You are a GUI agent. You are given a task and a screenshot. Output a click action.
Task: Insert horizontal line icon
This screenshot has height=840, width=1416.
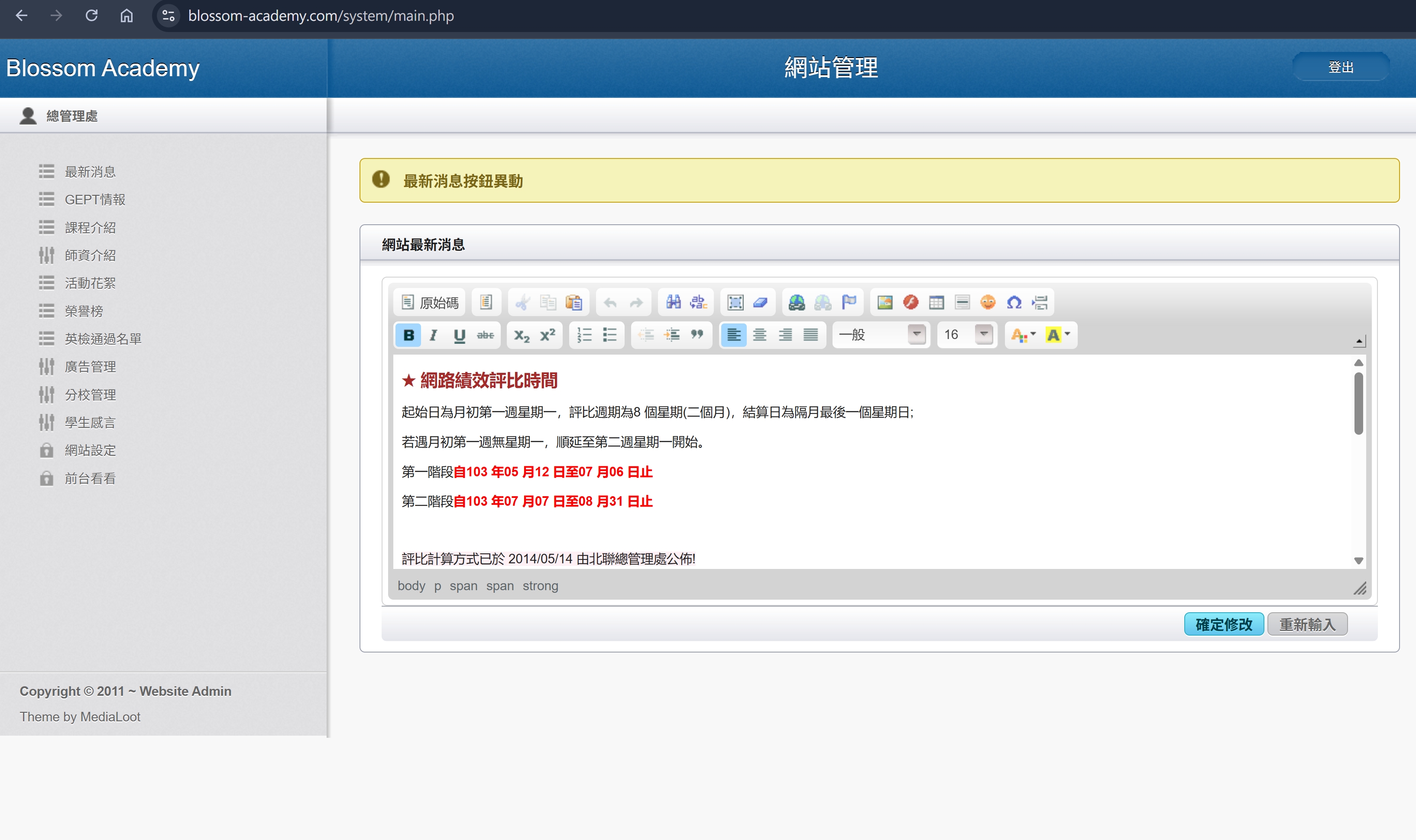point(962,303)
